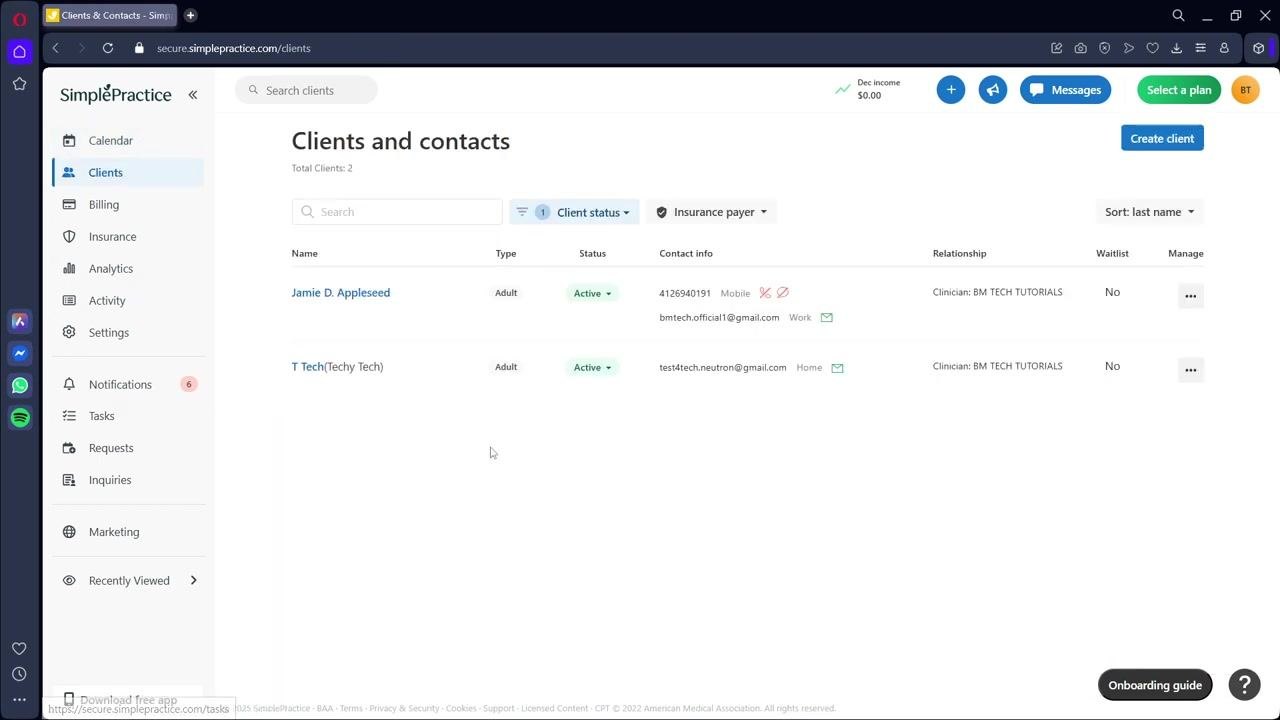Open manage menu for Jamie D. Appleseed
Screen dimensions: 1280x720
click(1190, 296)
